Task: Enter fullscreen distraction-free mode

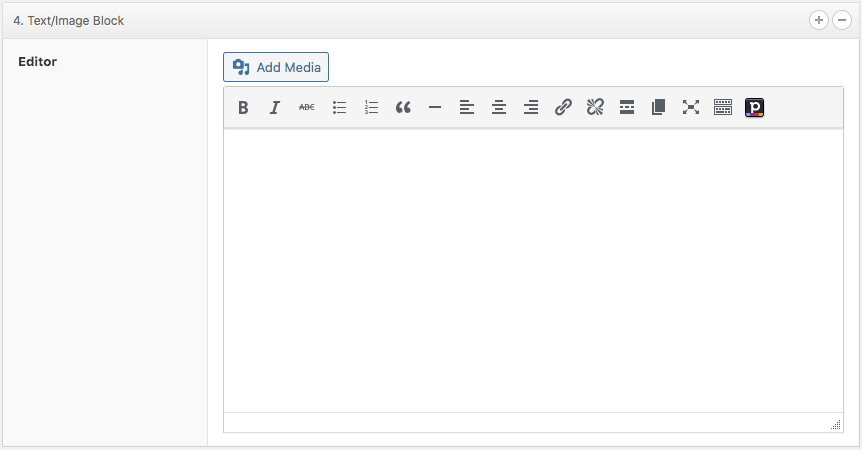Action: point(690,107)
